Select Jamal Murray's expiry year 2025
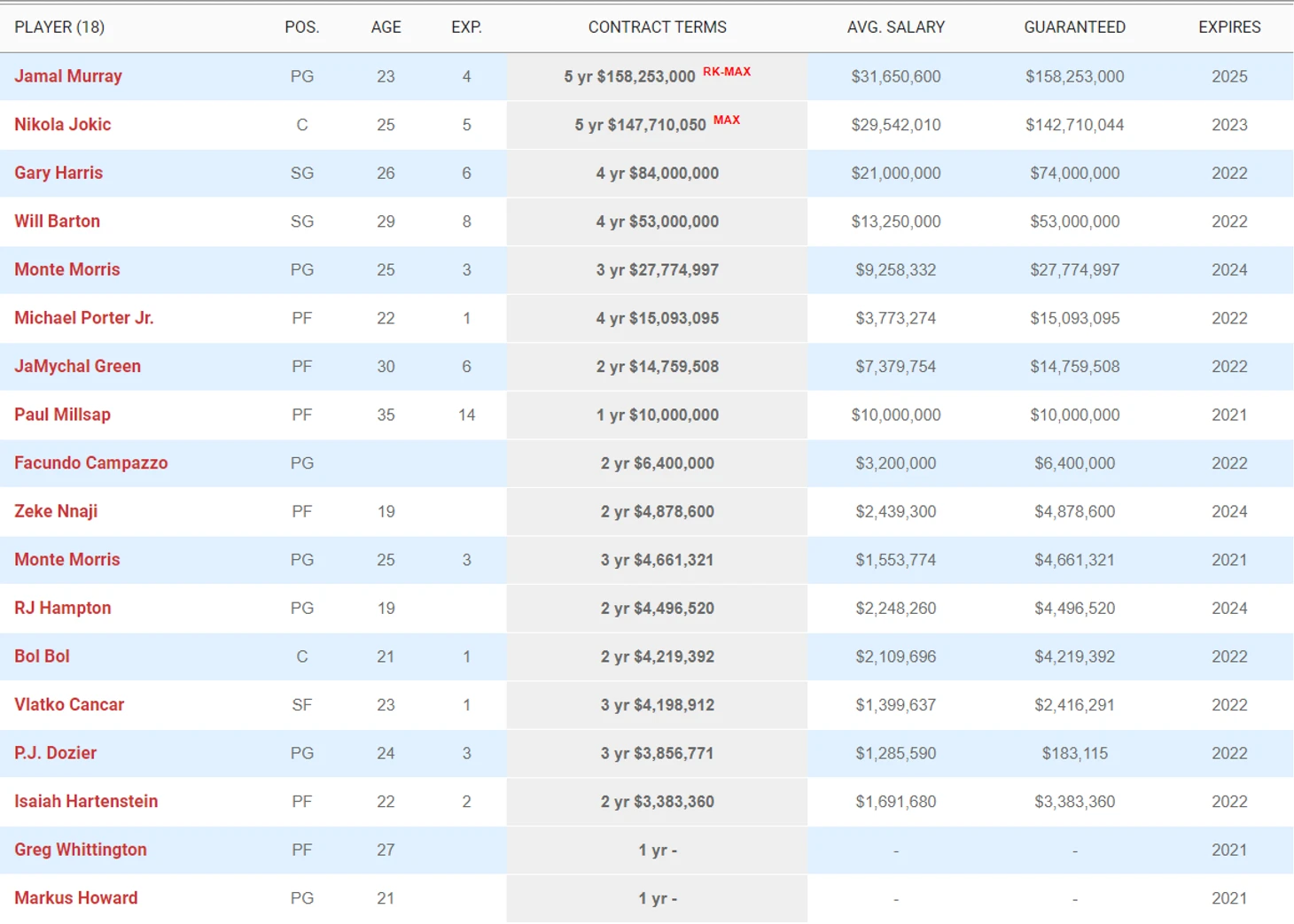This screenshot has width=1294, height=924. point(1229,77)
